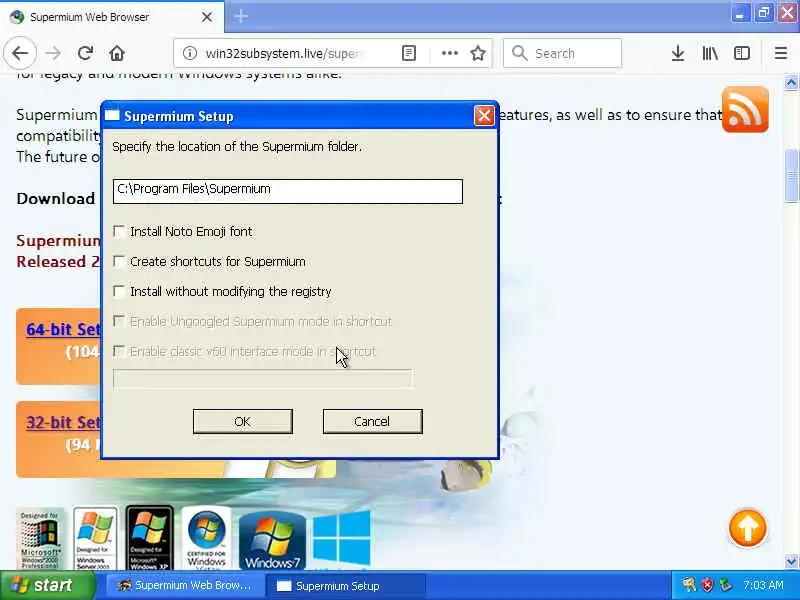The image size is (800, 600).
Task: Click the browser address bar URL
Action: (x=284, y=53)
